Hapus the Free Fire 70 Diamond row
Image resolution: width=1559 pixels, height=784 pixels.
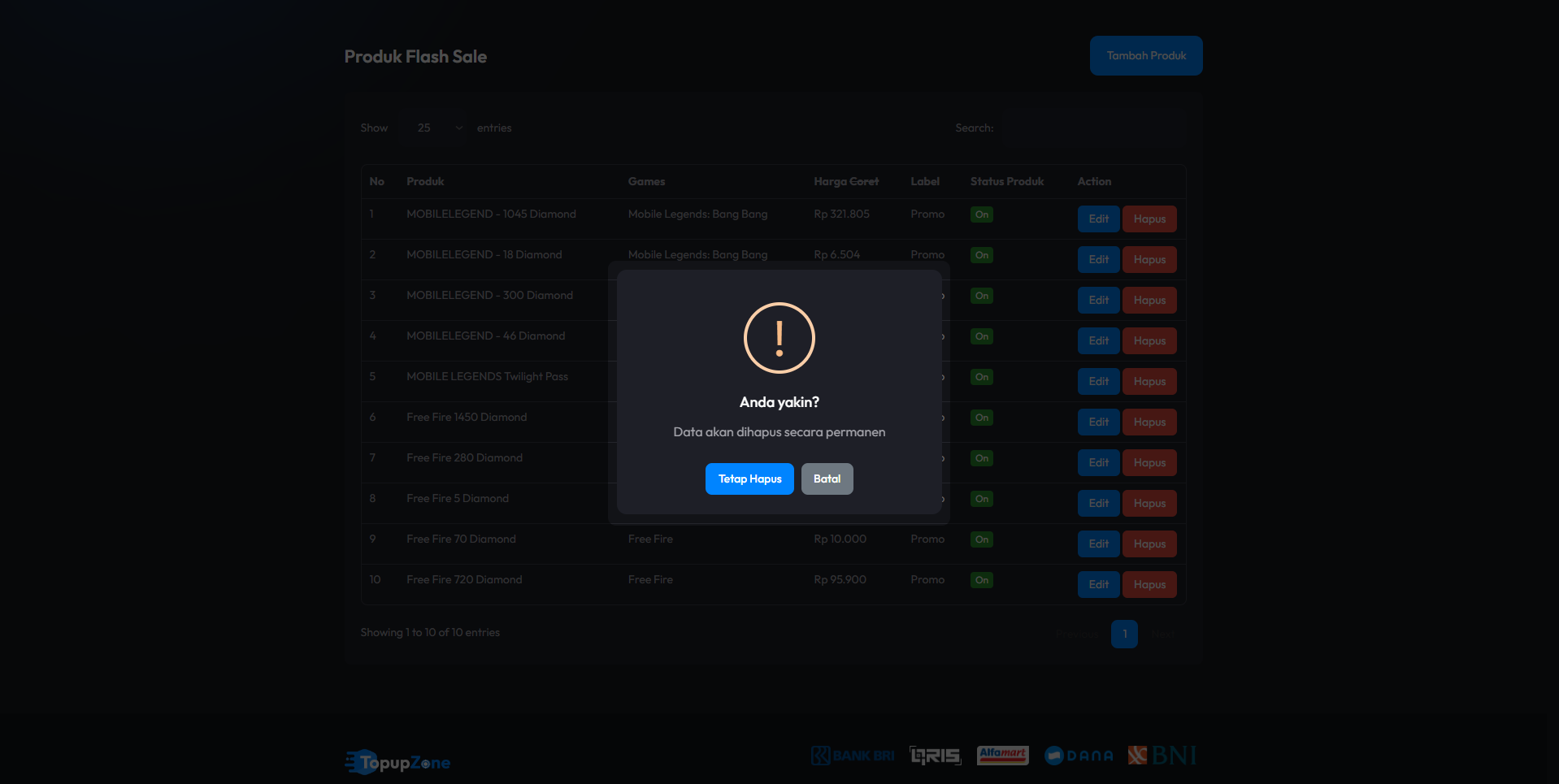click(1149, 544)
